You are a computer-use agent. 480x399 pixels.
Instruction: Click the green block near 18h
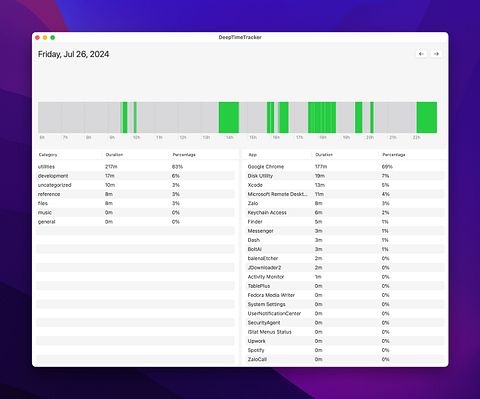pyautogui.click(x=322, y=117)
